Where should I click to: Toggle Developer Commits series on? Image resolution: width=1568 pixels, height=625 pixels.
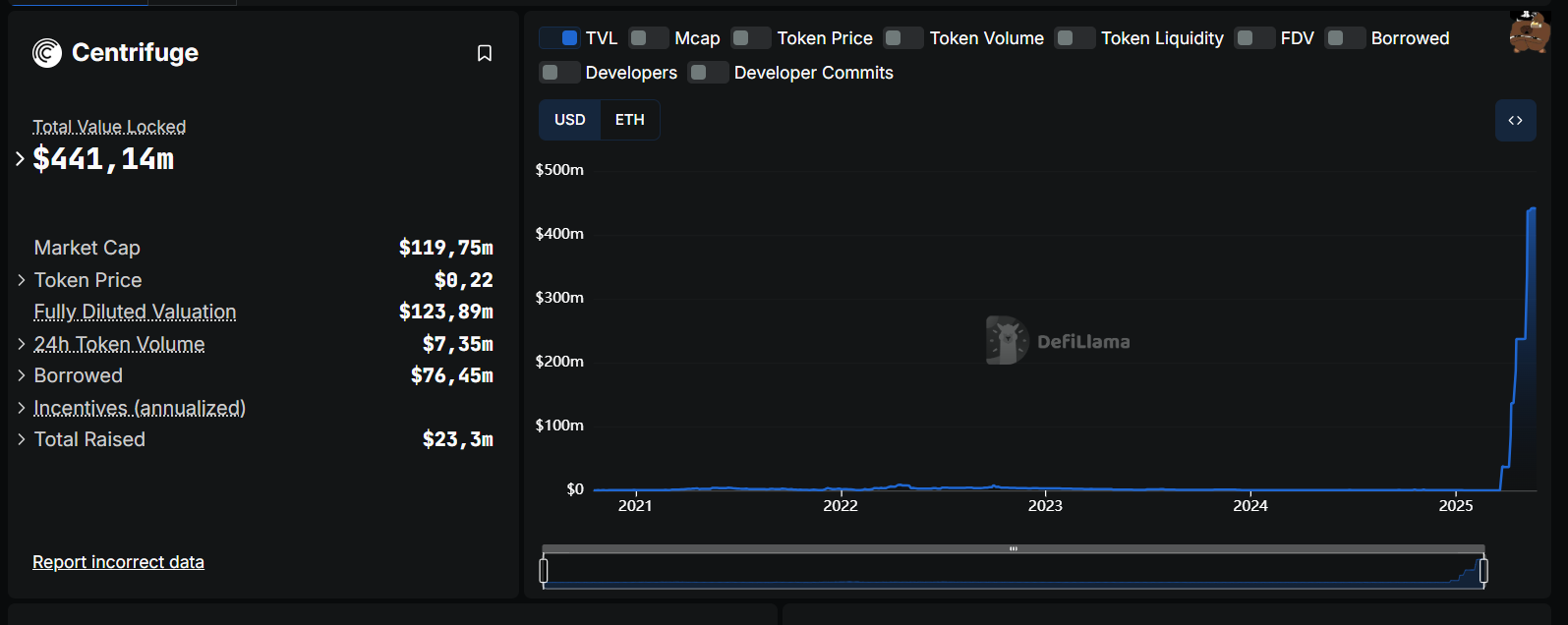click(x=708, y=73)
